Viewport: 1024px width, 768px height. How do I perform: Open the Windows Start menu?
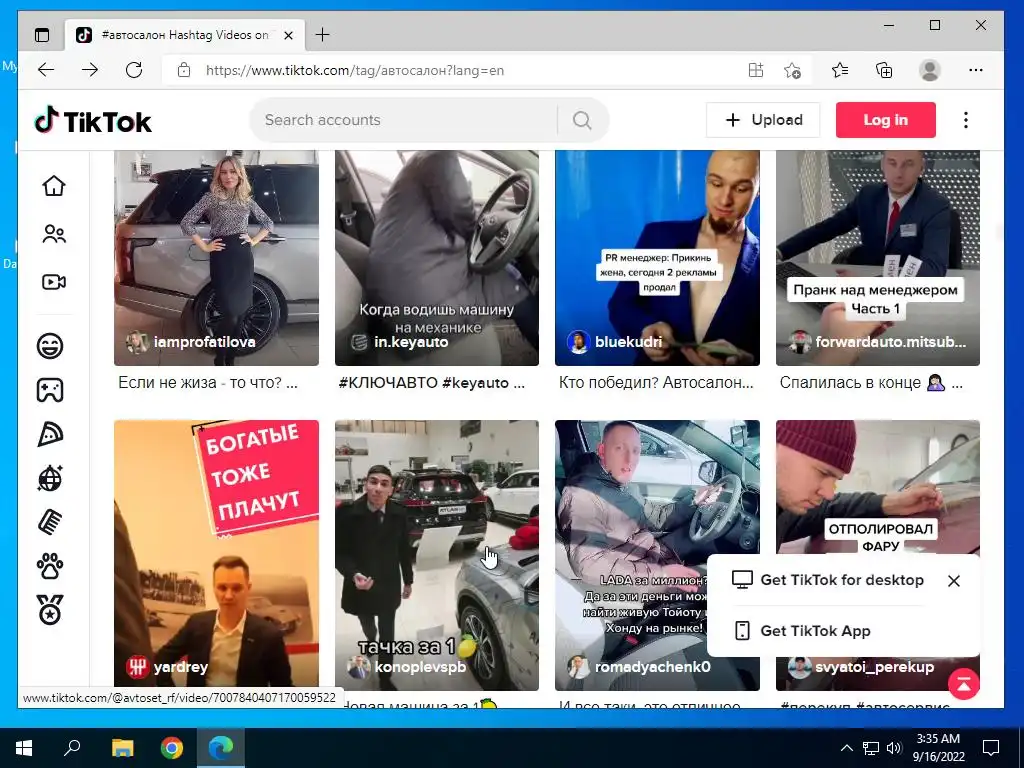click(24, 748)
